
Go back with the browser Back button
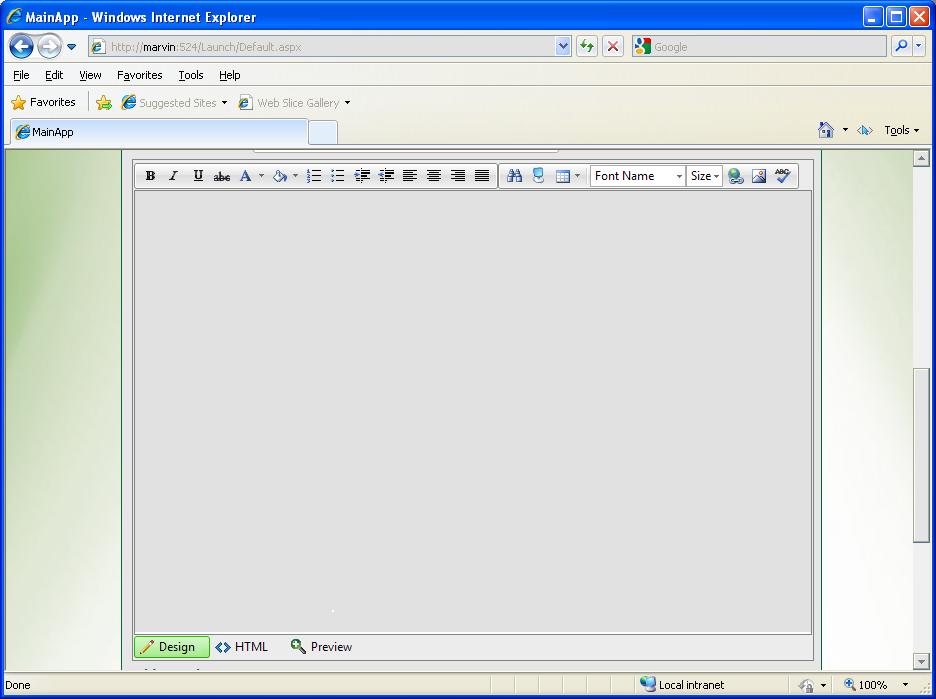[21, 46]
